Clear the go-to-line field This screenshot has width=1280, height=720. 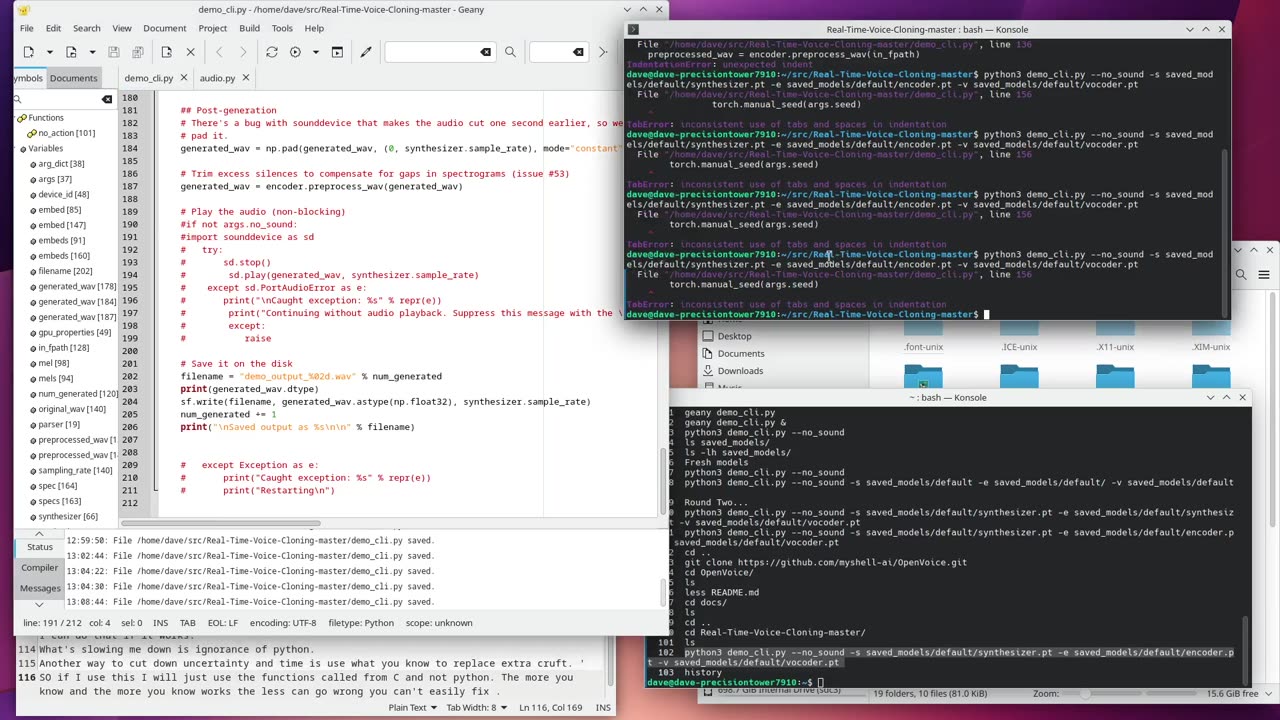576,52
